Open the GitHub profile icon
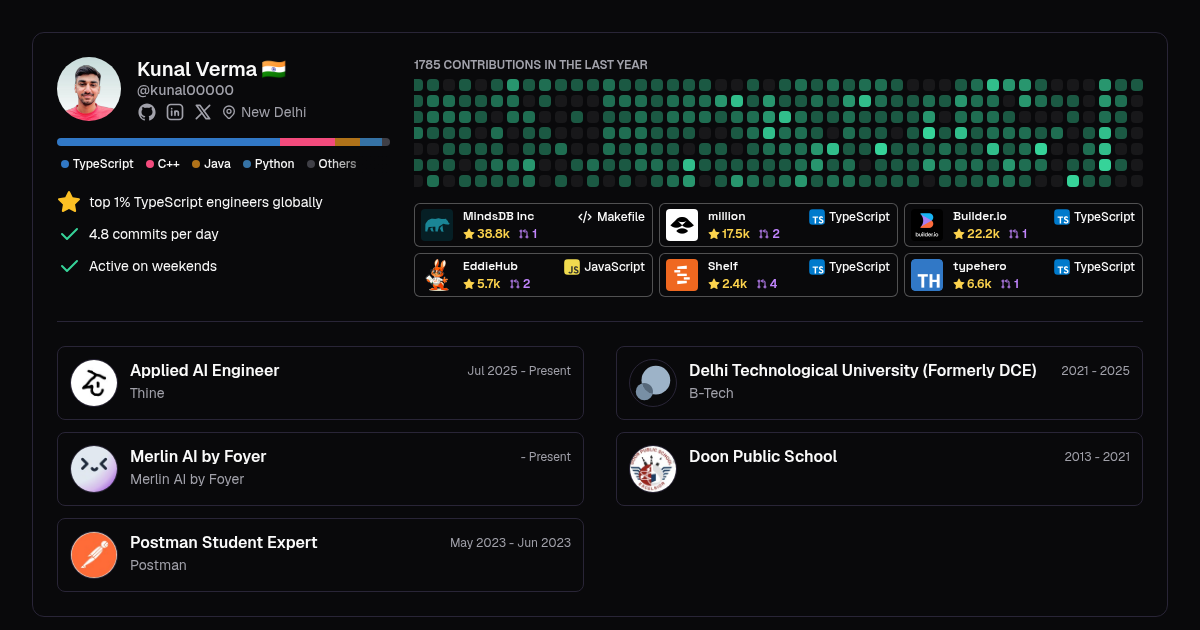Image resolution: width=1200 pixels, height=630 pixels. (x=147, y=112)
